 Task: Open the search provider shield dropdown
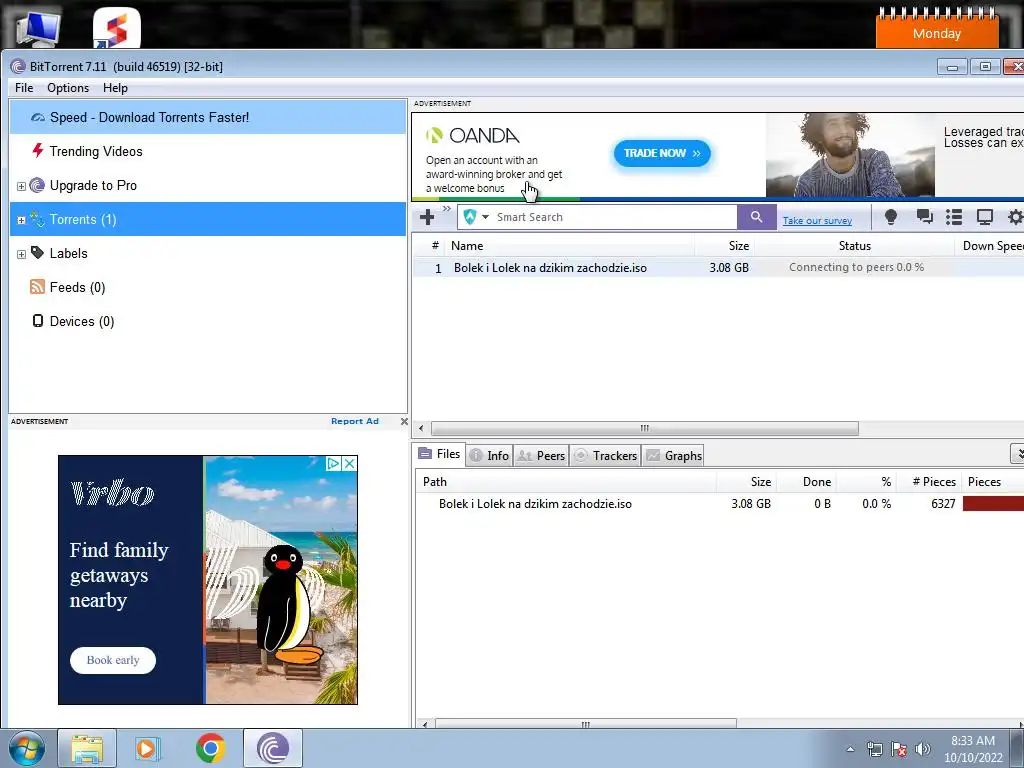tap(475, 217)
